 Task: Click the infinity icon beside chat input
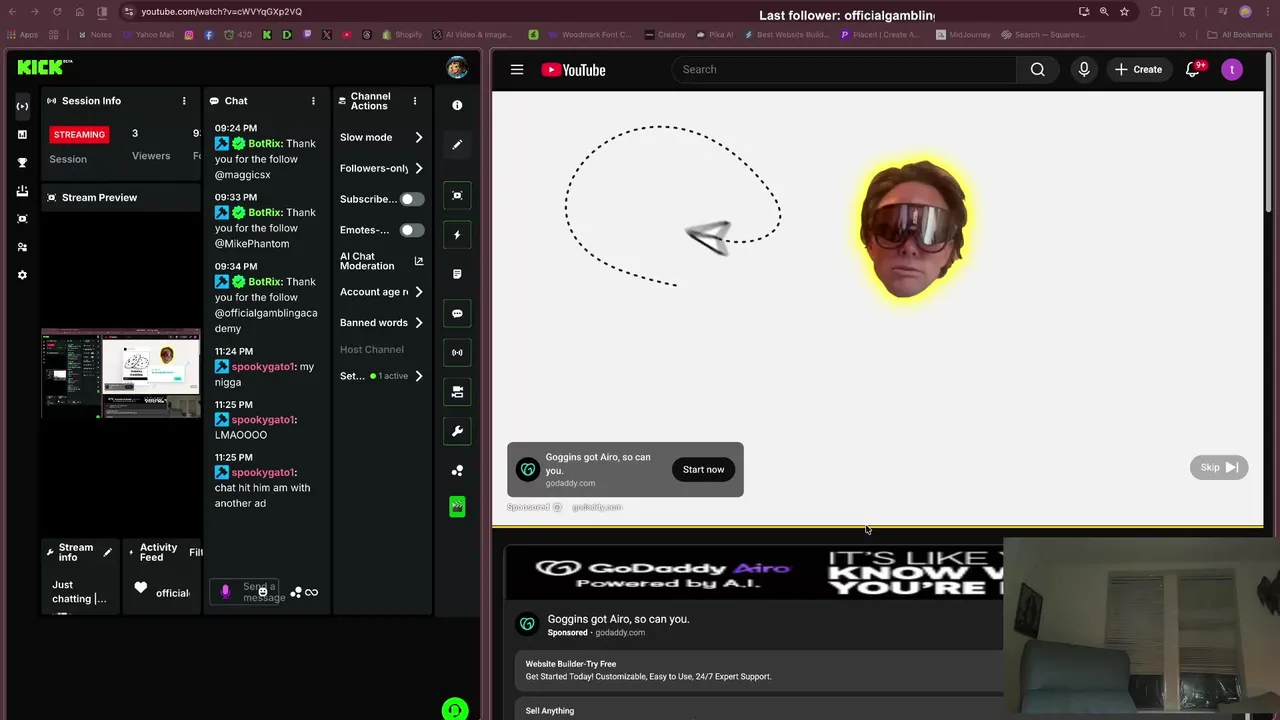pos(311,592)
